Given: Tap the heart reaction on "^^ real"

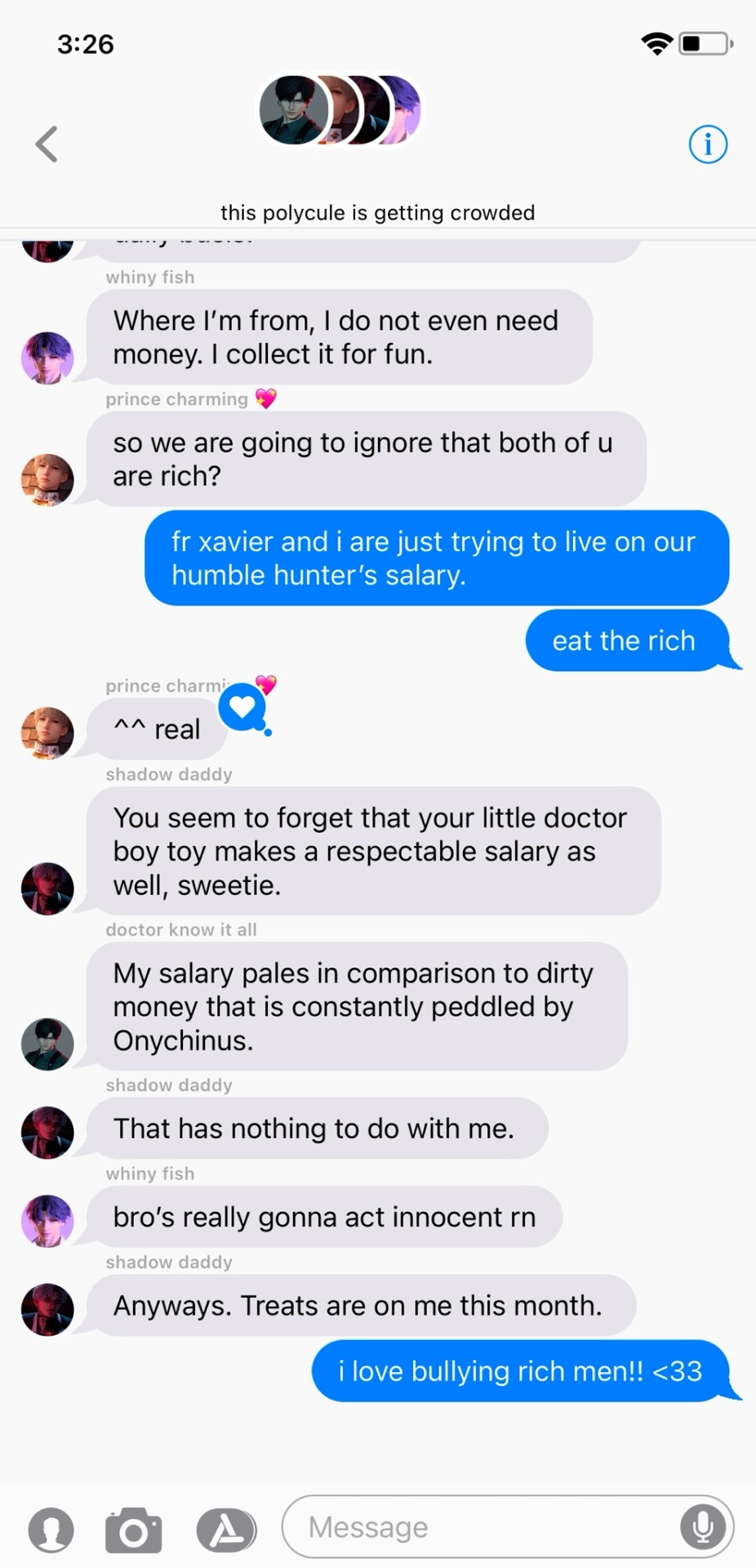Looking at the screenshot, I should (243, 707).
